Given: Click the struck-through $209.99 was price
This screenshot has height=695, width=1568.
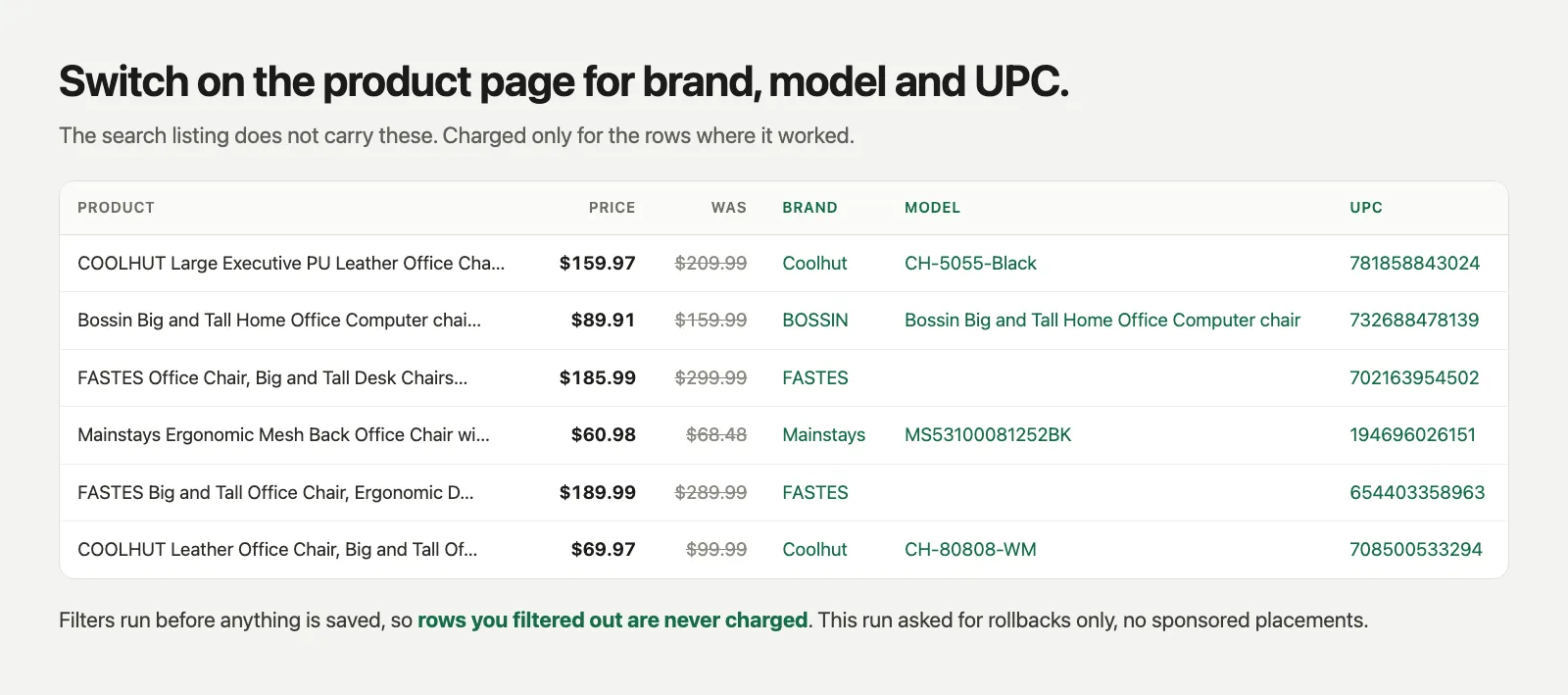Looking at the screenshot, I should 710,263.
